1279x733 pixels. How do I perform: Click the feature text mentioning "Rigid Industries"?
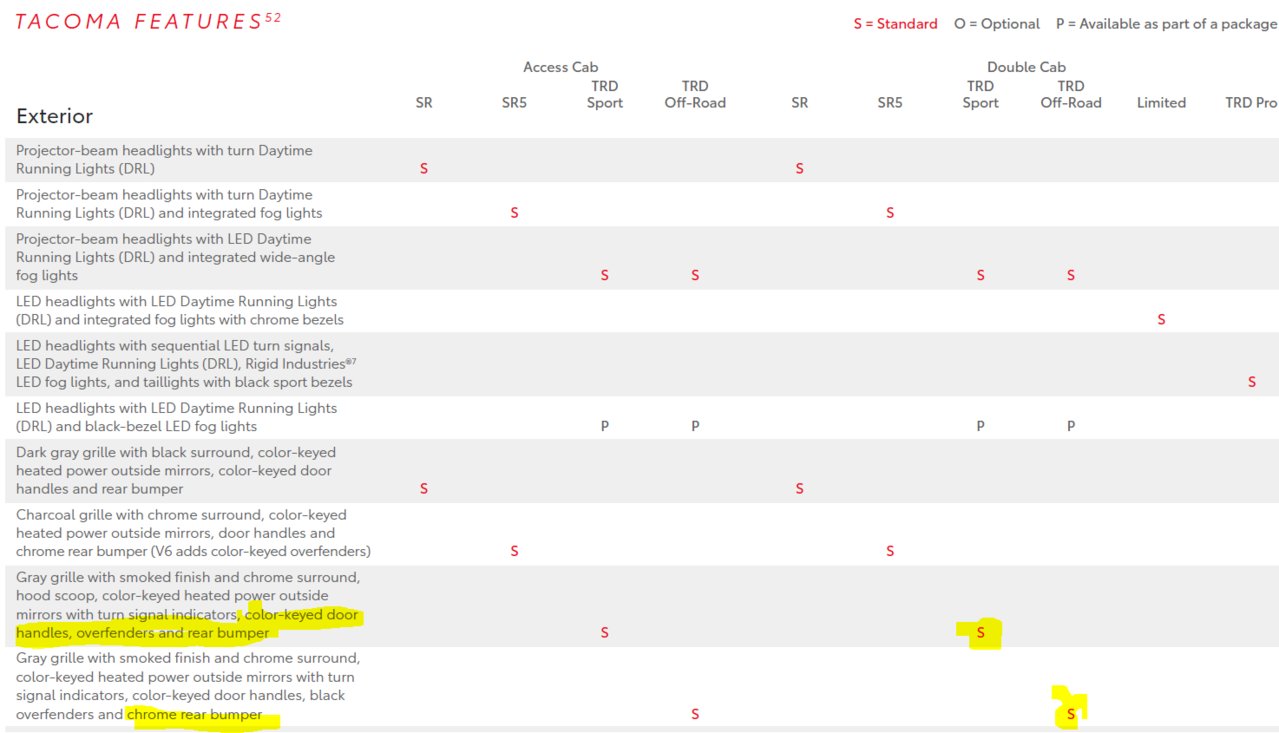tap(184, 364)
